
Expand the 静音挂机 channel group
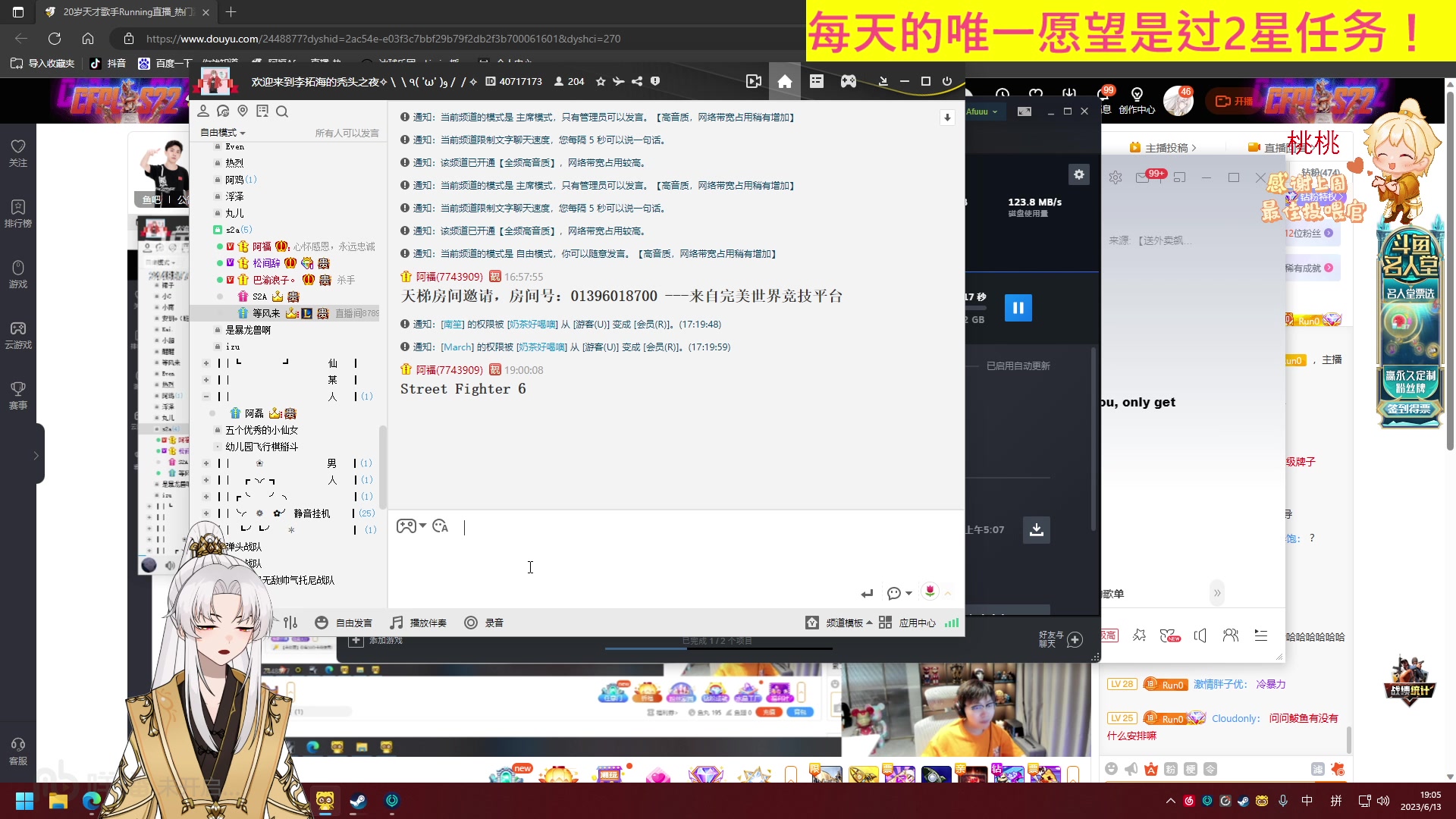click(206, 513)
